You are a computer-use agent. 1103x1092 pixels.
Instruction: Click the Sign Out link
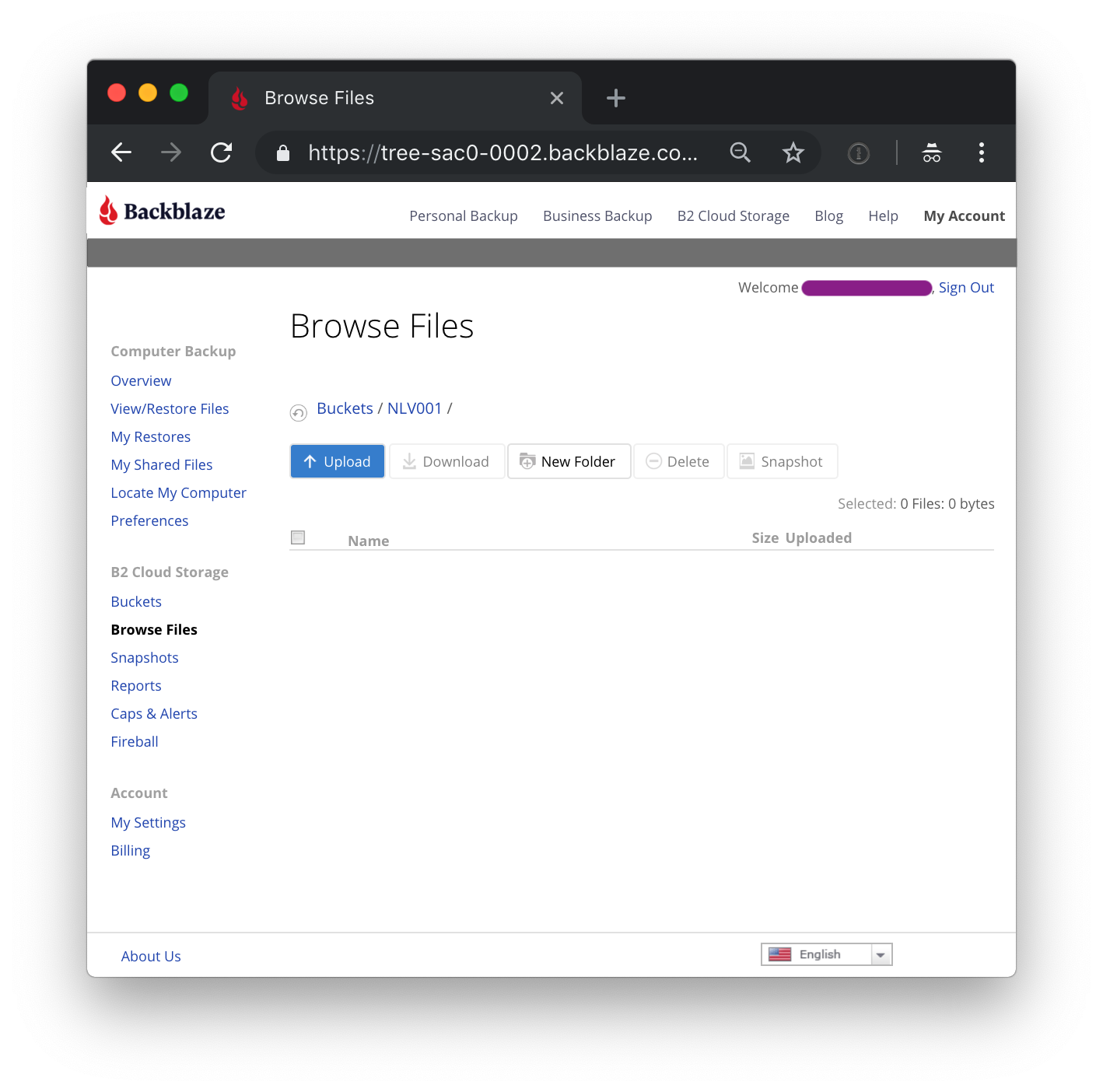(967, 288)
